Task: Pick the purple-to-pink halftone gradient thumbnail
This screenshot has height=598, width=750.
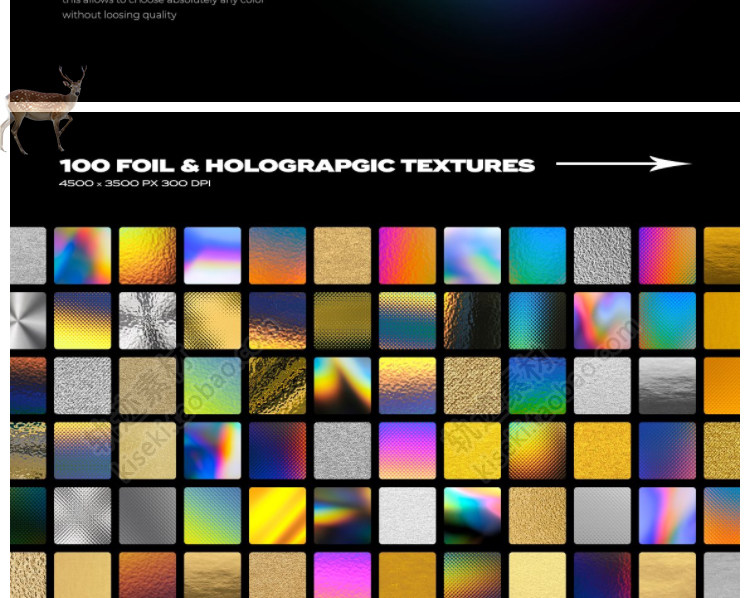Action: click(x=408, y=451)
